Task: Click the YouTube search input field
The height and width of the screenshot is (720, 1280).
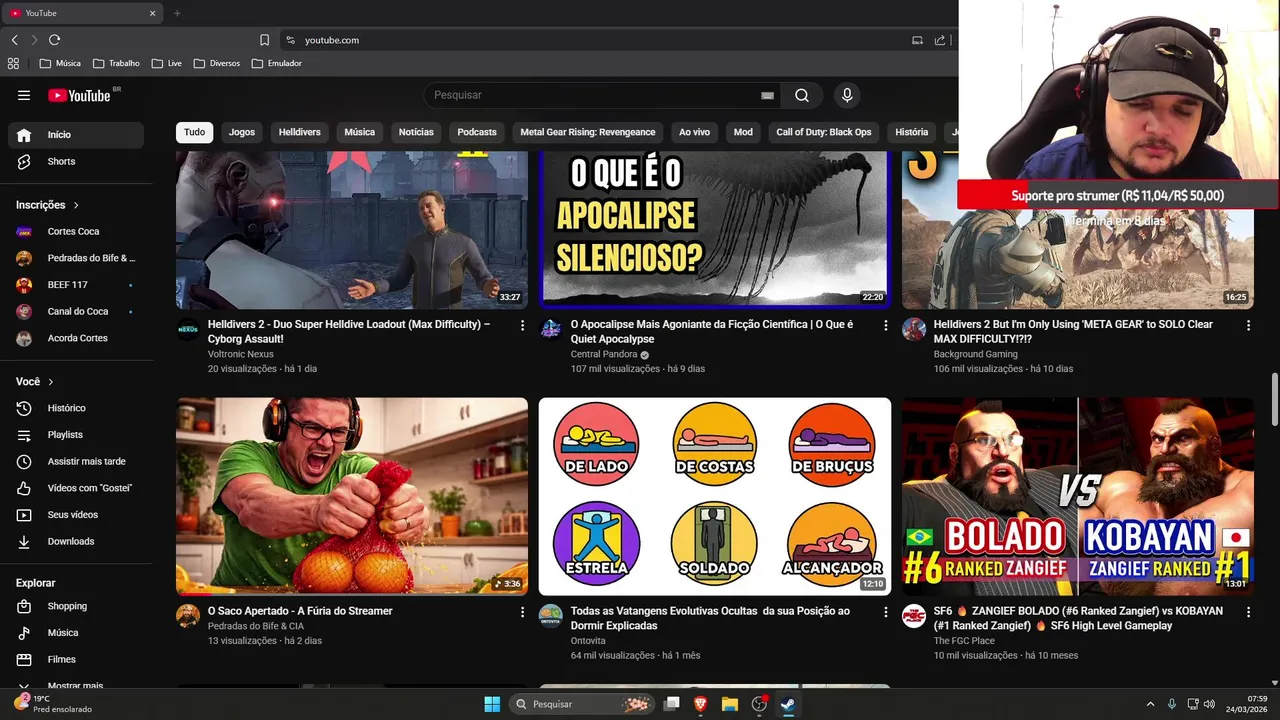Action: click(590, 95)
